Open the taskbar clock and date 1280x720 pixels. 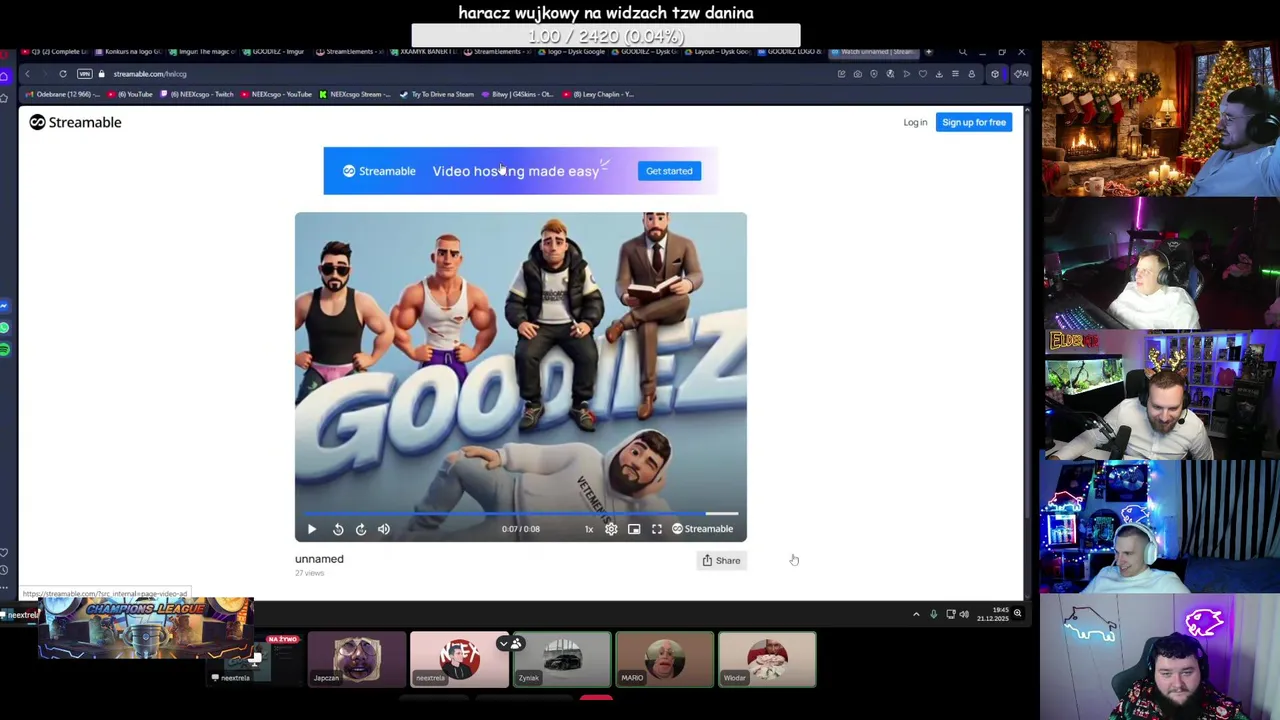(x=993, y=614)
